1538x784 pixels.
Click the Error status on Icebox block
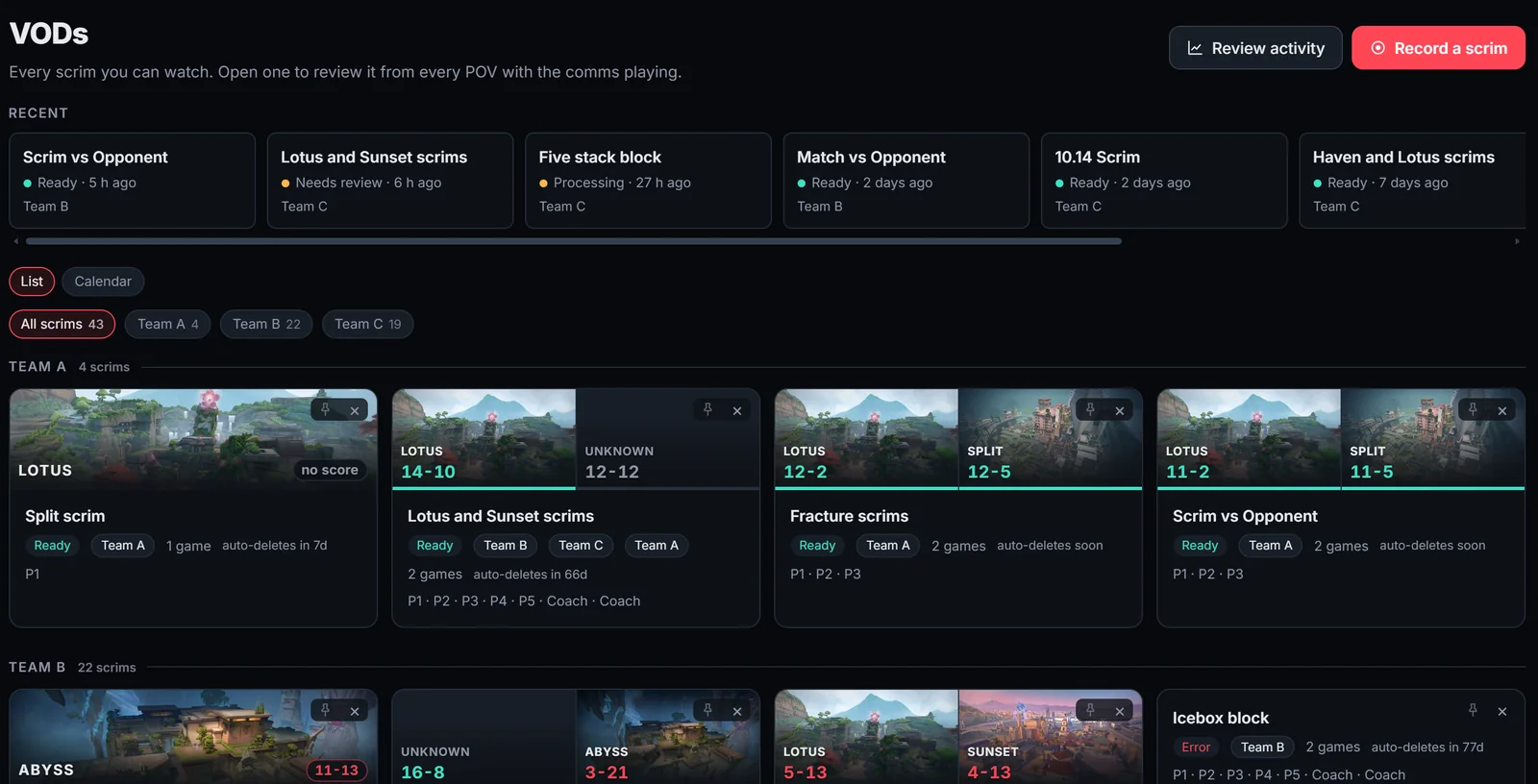1196,747
